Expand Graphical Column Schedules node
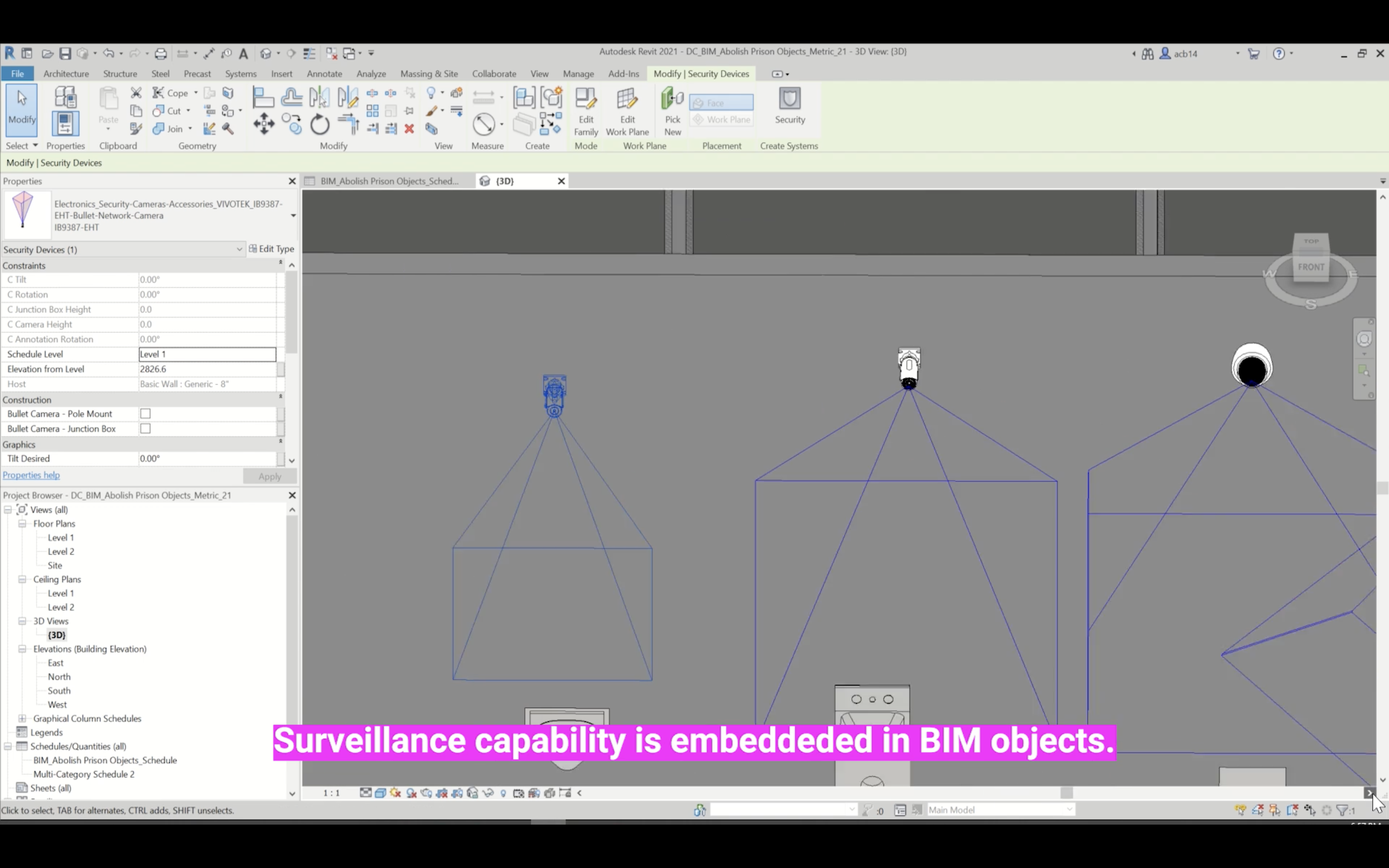Image resolution: width=1389 pixels, height=868 pixels. pyautogui.click(x=22, y=719)
